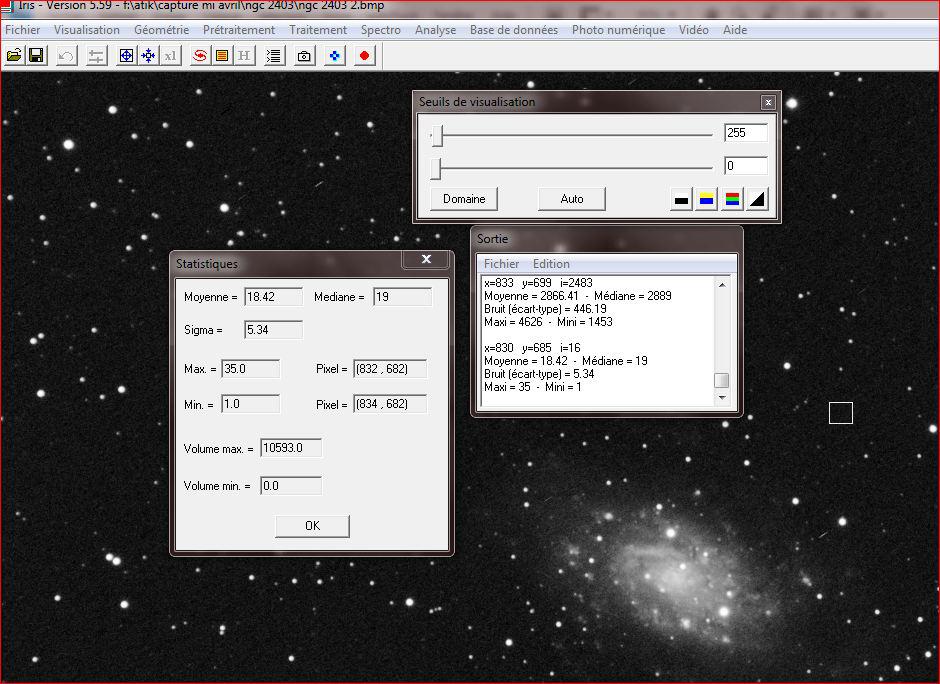Open the camera acquisition icon
This screenshot has height=684, width=940.
[x=304, y=56]
